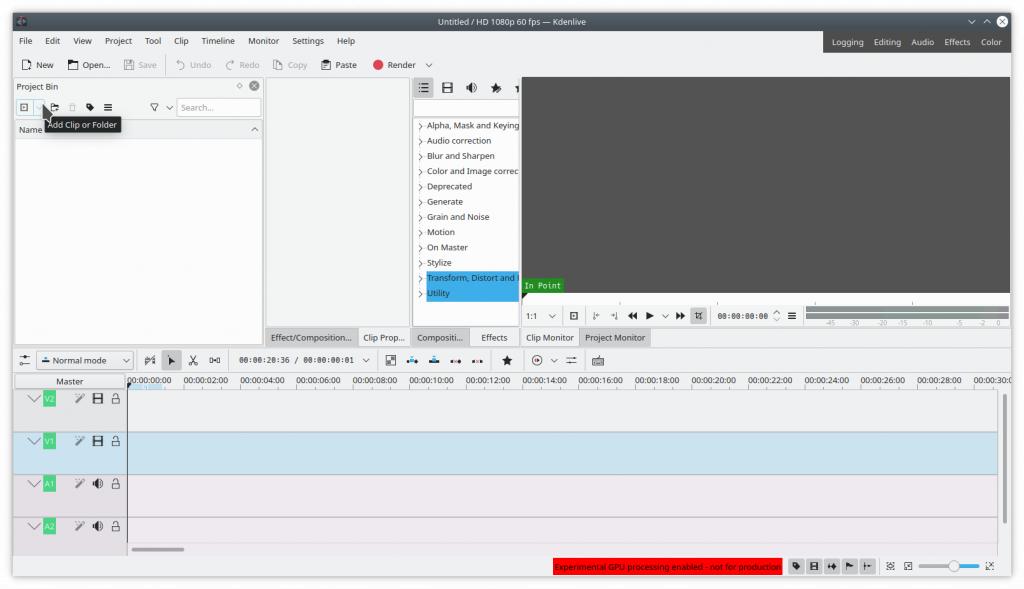
Task: Expand the Blur and Sharpen category
Action: 421,156
